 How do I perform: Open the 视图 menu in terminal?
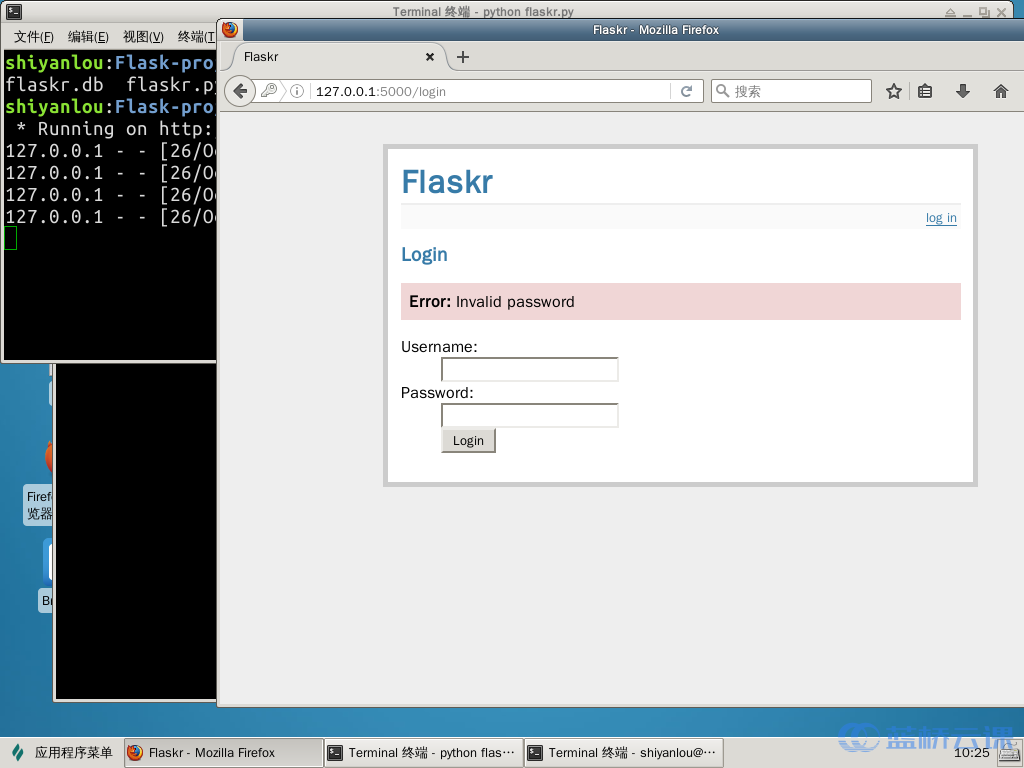(143, 37)
